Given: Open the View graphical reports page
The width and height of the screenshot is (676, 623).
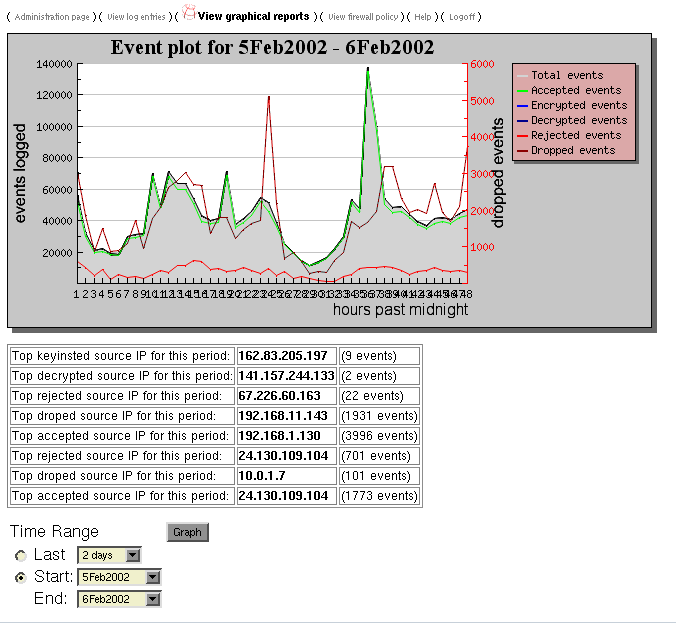Looking at the screenshot, I should (253, 17).
